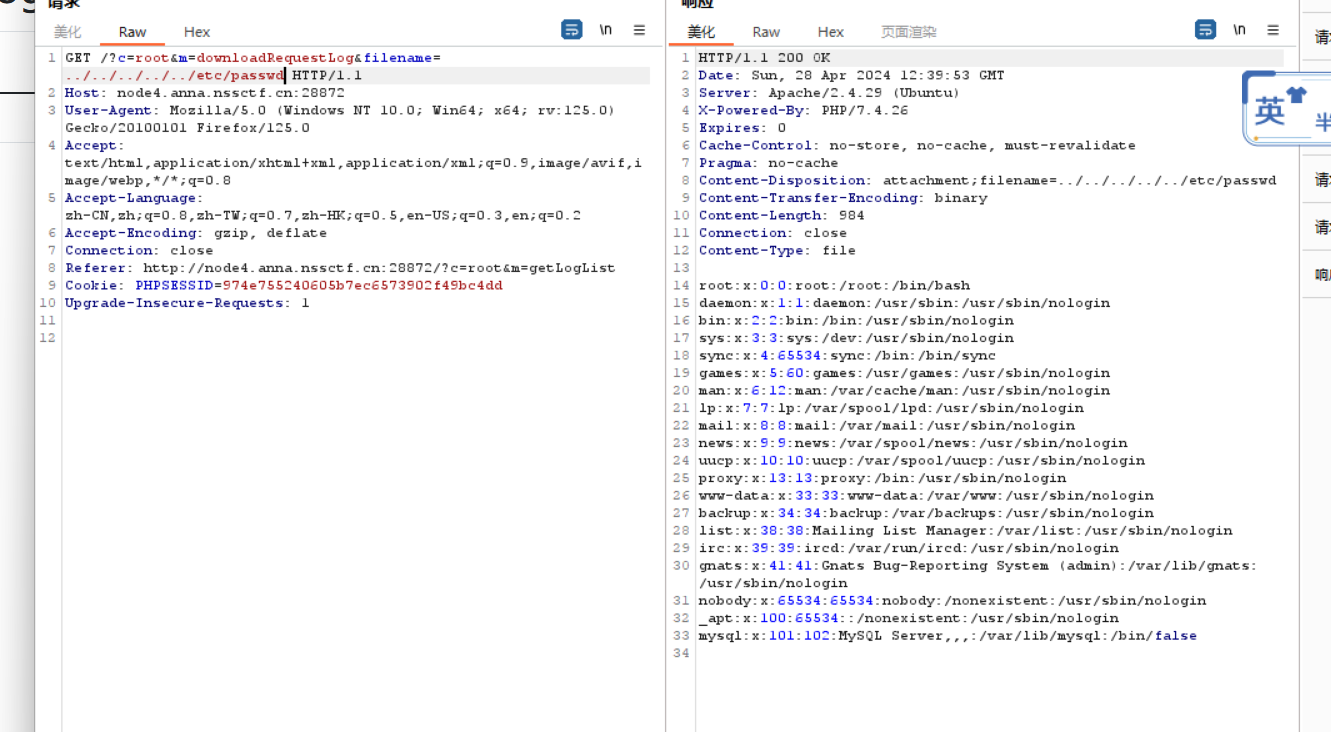Open the 页面渲染 render tab

coord(909,32)
